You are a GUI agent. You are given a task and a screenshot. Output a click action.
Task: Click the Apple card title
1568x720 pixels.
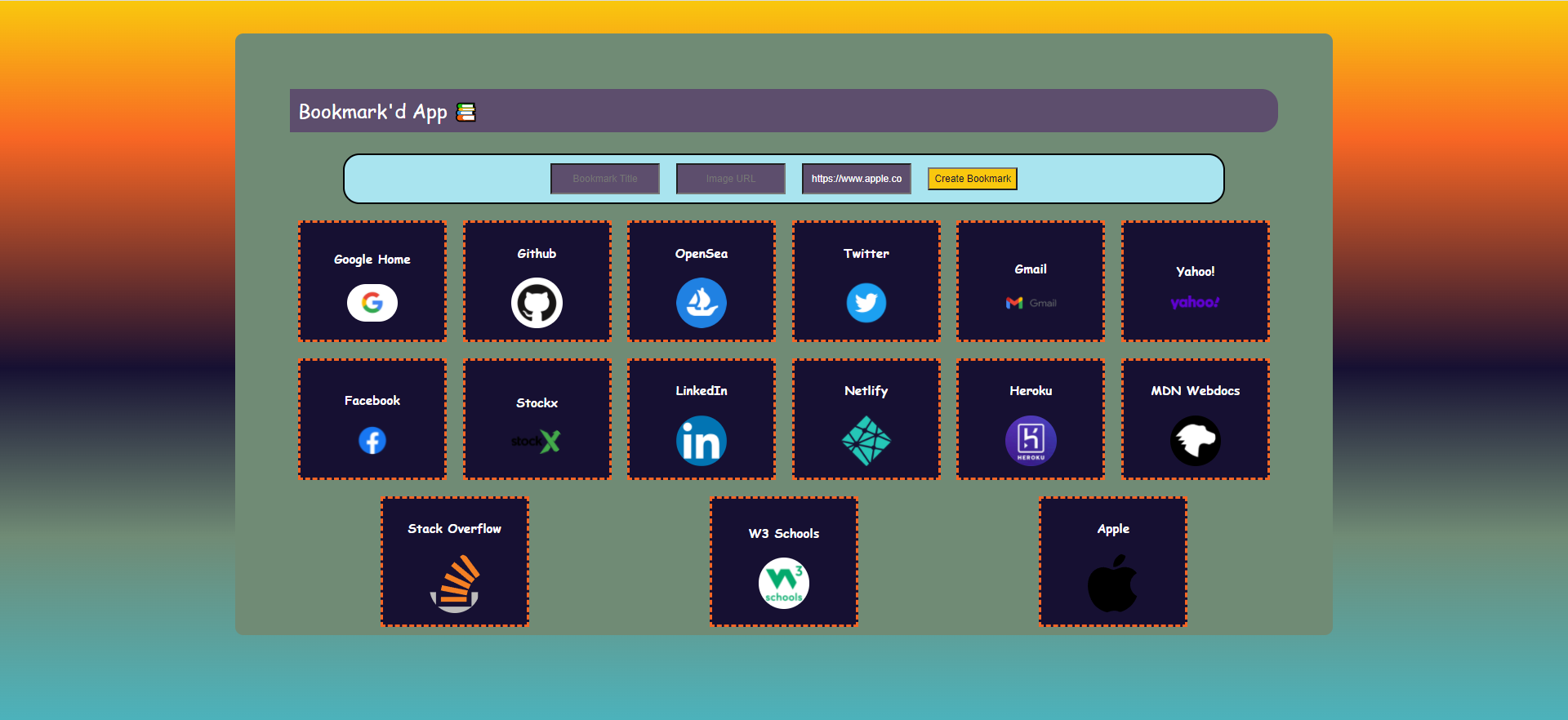click(1113, 529)
